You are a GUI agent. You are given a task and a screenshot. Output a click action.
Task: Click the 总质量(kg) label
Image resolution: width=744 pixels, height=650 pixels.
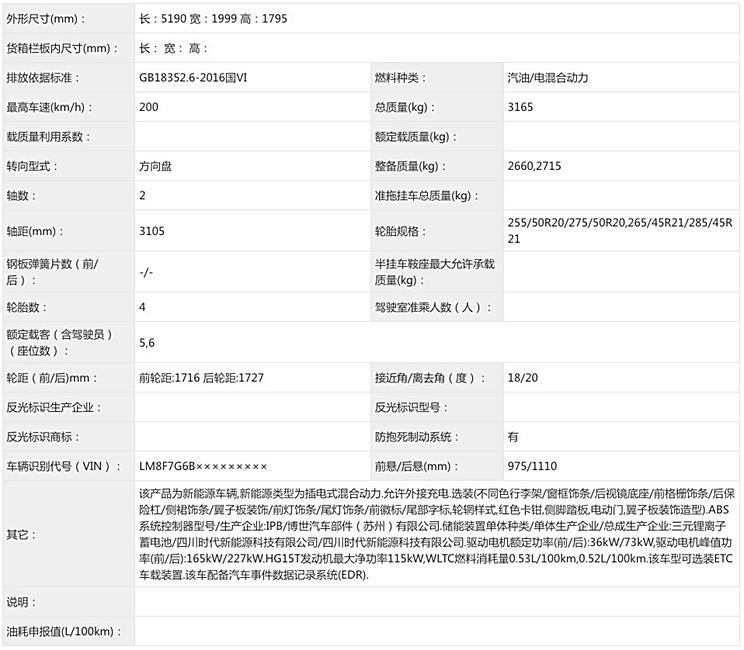405,107
